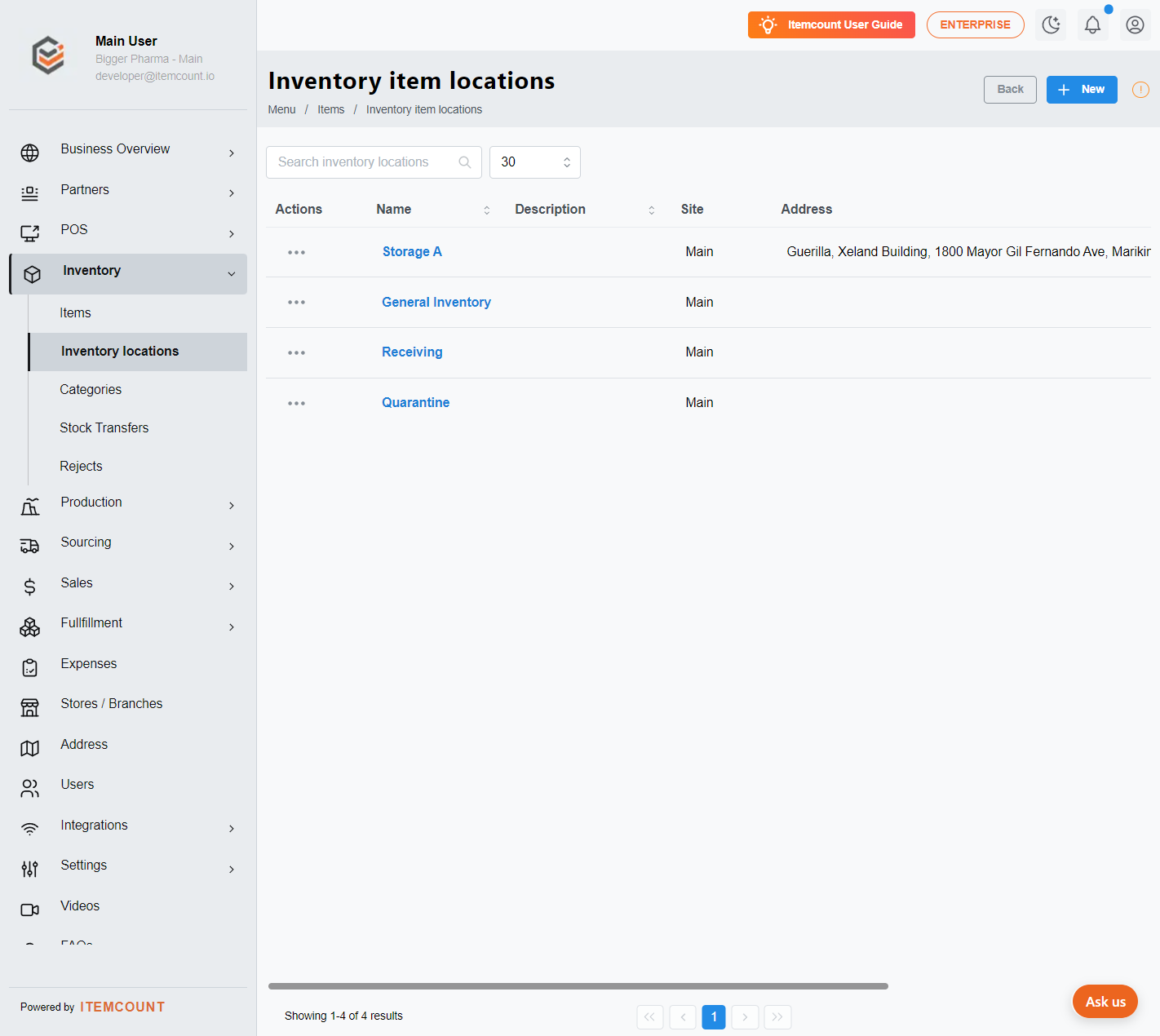Click the search magnifier icon
The height and width of the screenshot is (1036, 1160).
coord(465,162)
